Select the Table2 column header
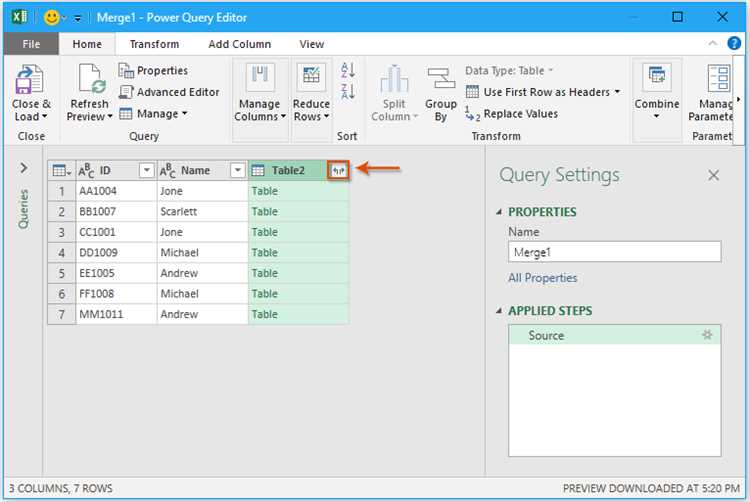This screenshot has width=750, height=502. click(x=288, y=170)
